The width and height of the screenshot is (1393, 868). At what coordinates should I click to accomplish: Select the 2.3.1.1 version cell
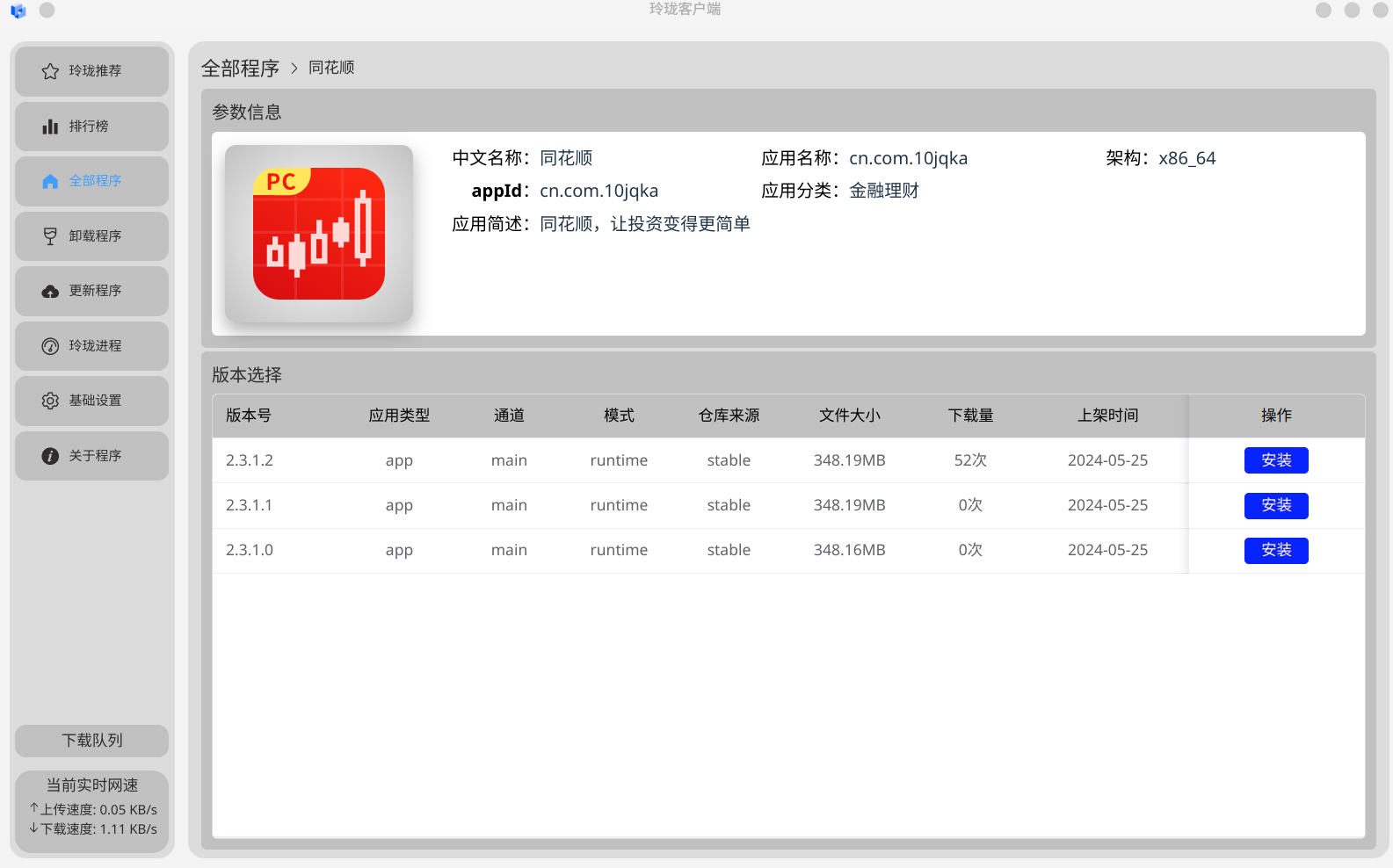(x=250, y=505)
